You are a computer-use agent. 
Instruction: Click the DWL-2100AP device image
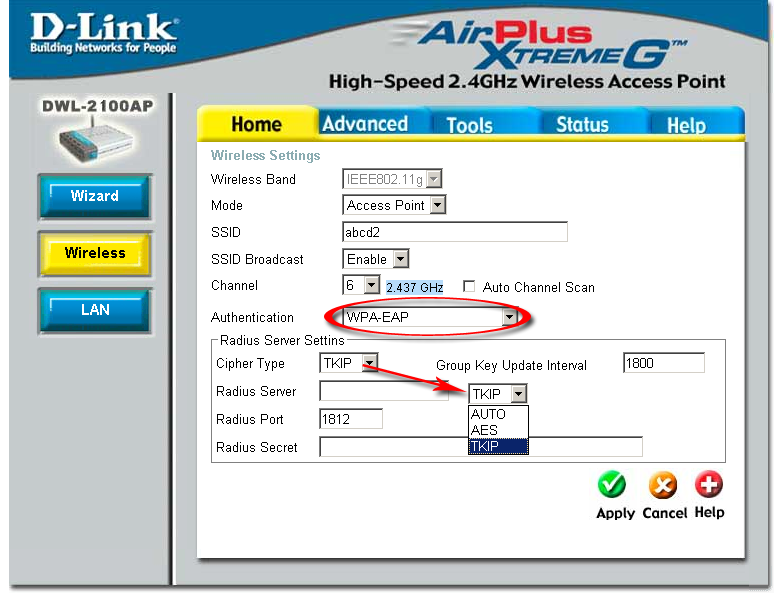(95, 140)
